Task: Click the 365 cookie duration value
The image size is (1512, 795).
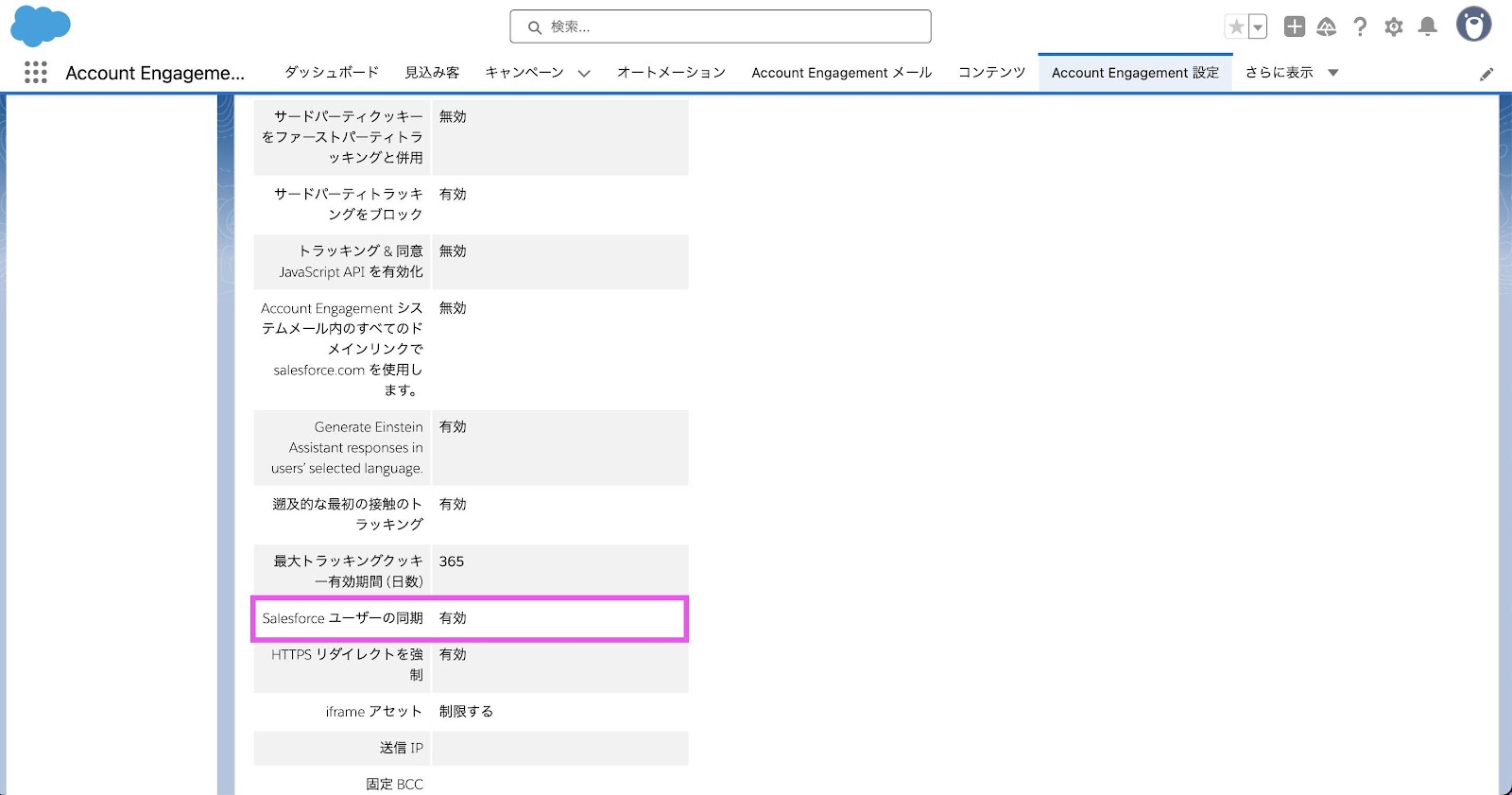Action: coord(452,562)
